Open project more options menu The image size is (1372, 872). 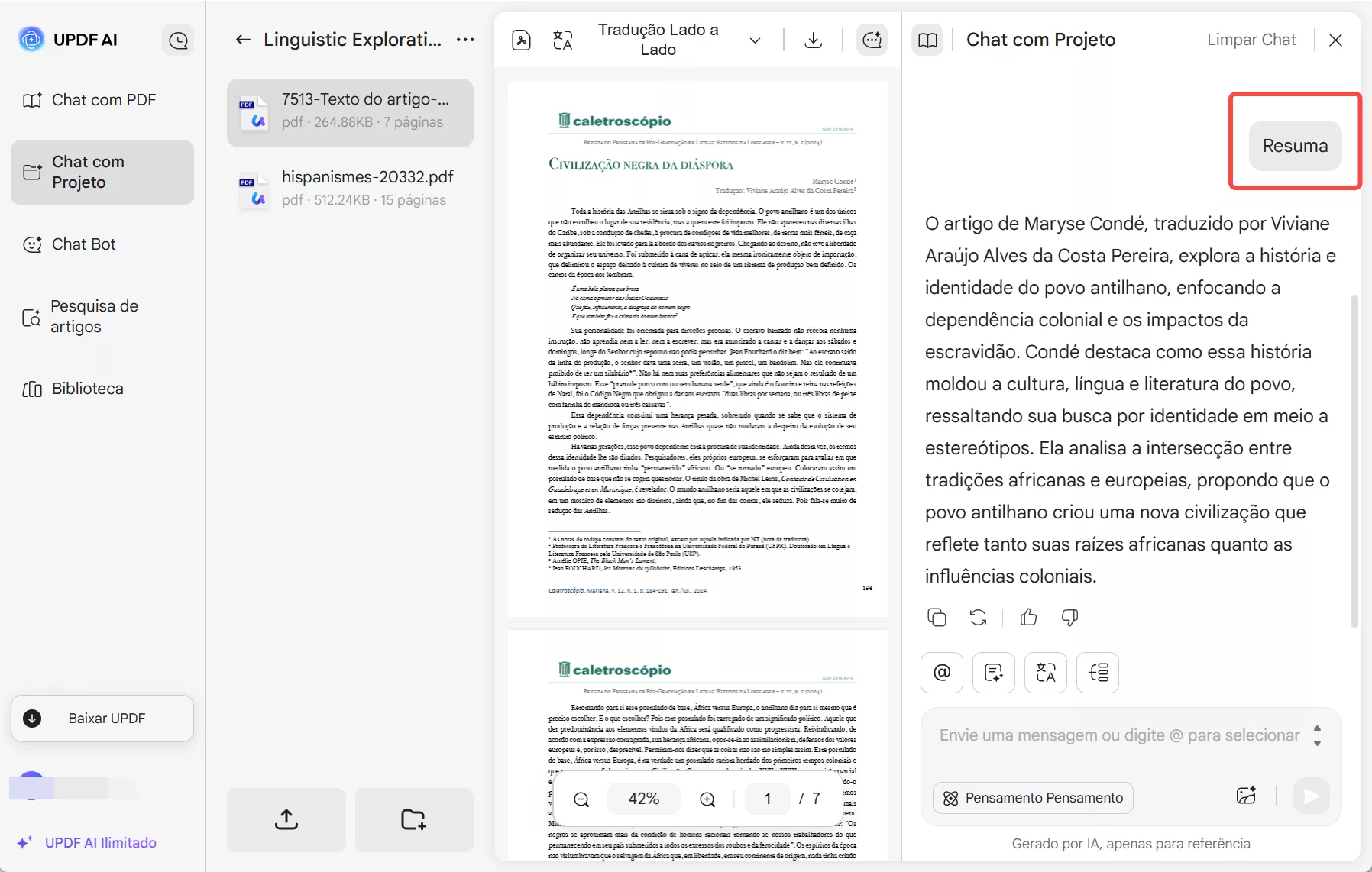tap(465, 40)
